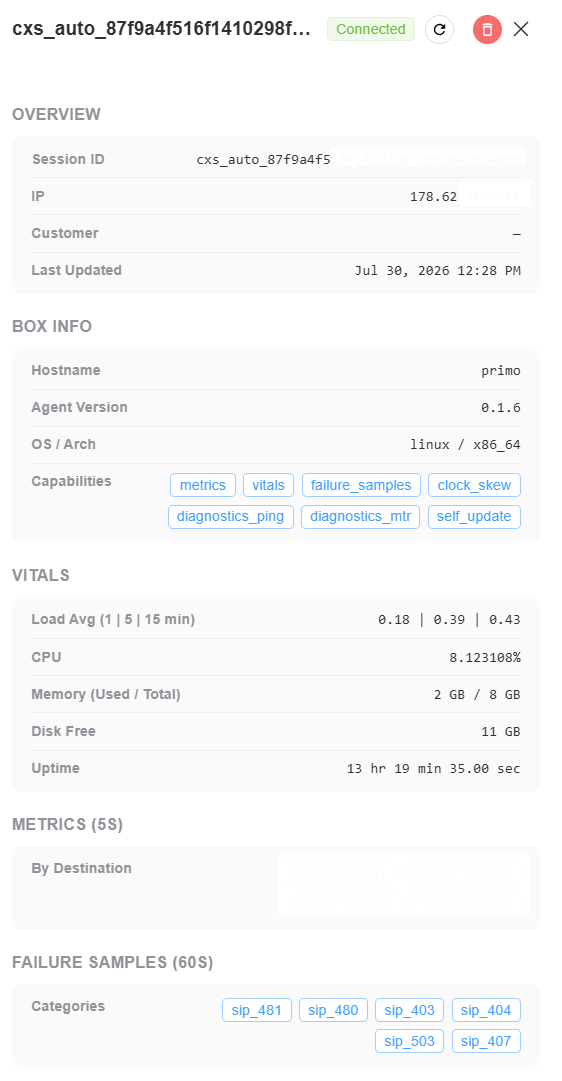
Task: Select the sip_407 failure category
Action: point(486,1041)
